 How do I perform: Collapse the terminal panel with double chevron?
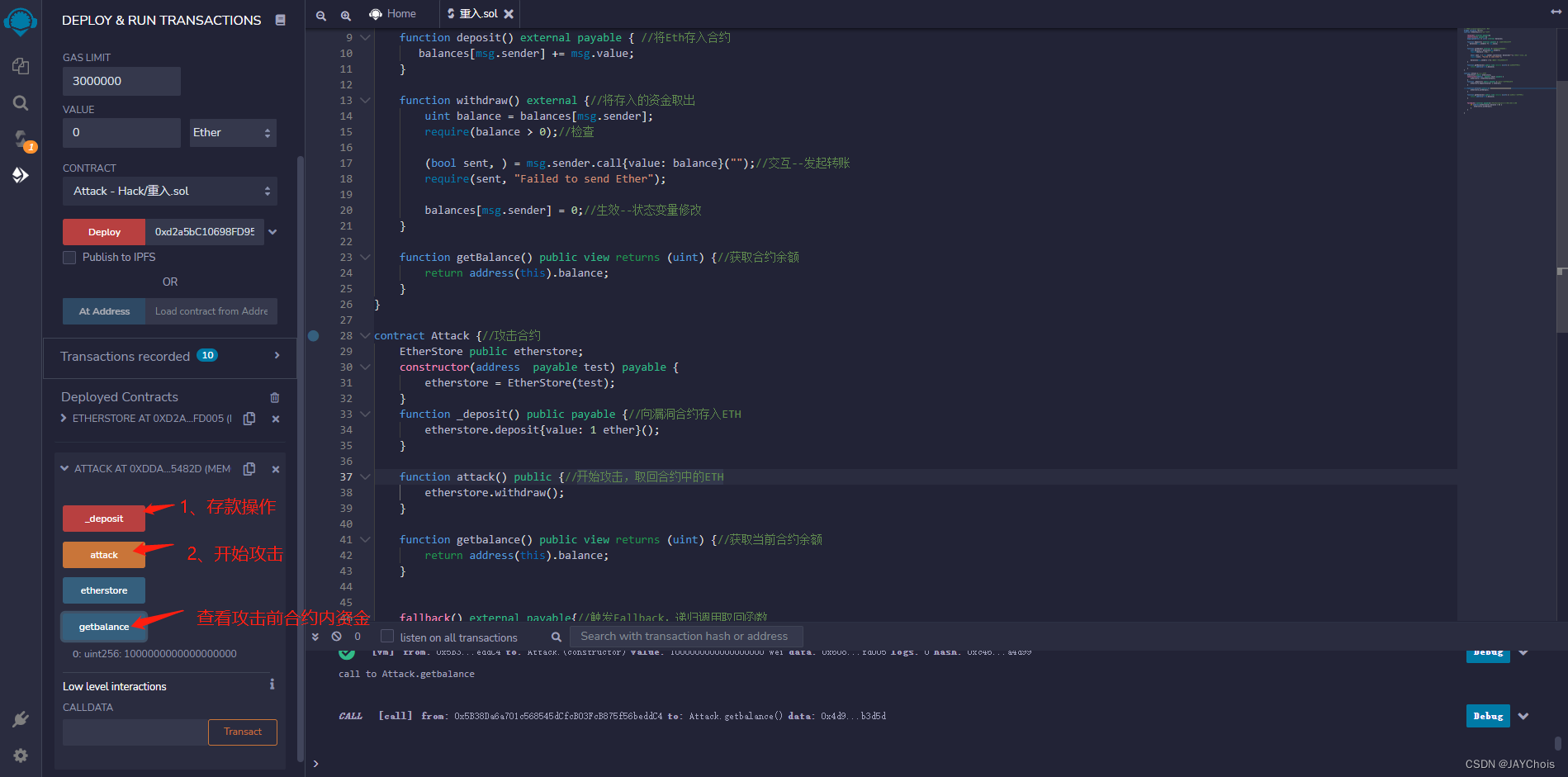tap(315, 637)
